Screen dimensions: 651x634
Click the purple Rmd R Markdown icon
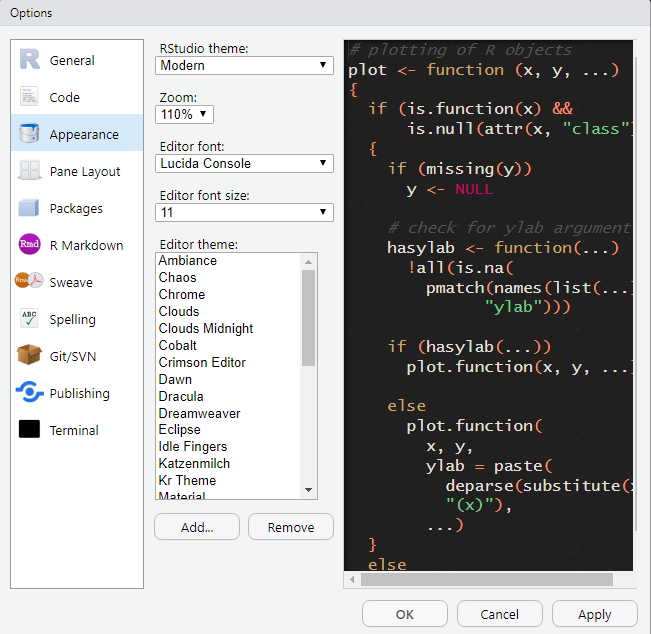29,244
